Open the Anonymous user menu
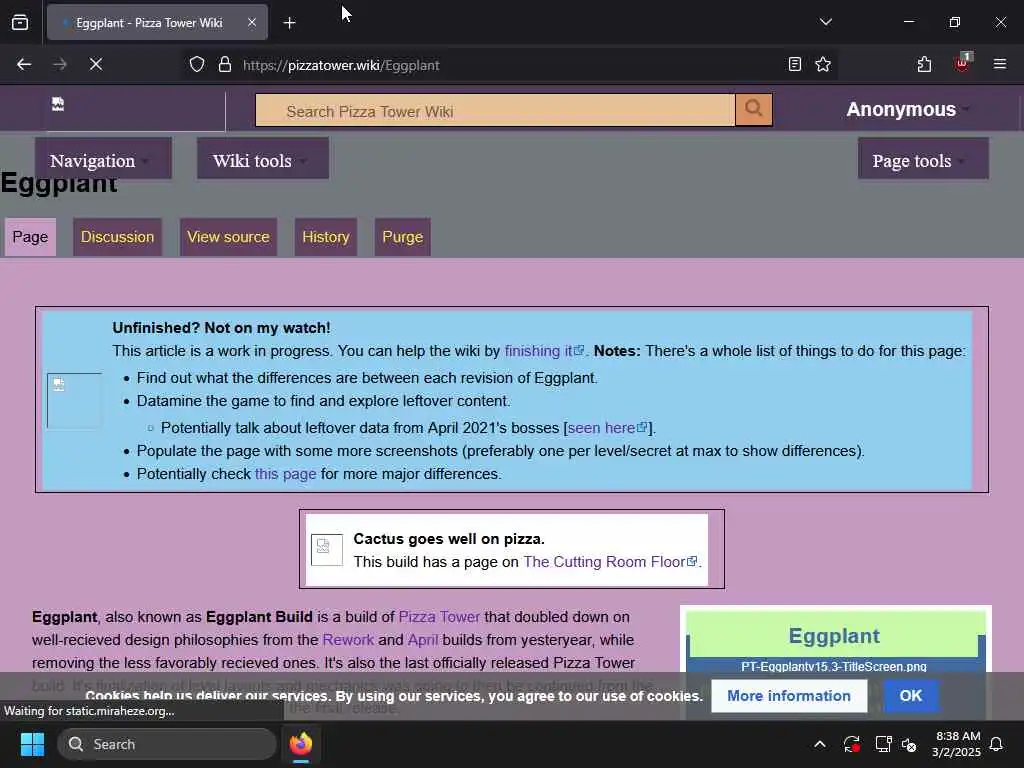The image size is (1024, 768). [908, 109]
